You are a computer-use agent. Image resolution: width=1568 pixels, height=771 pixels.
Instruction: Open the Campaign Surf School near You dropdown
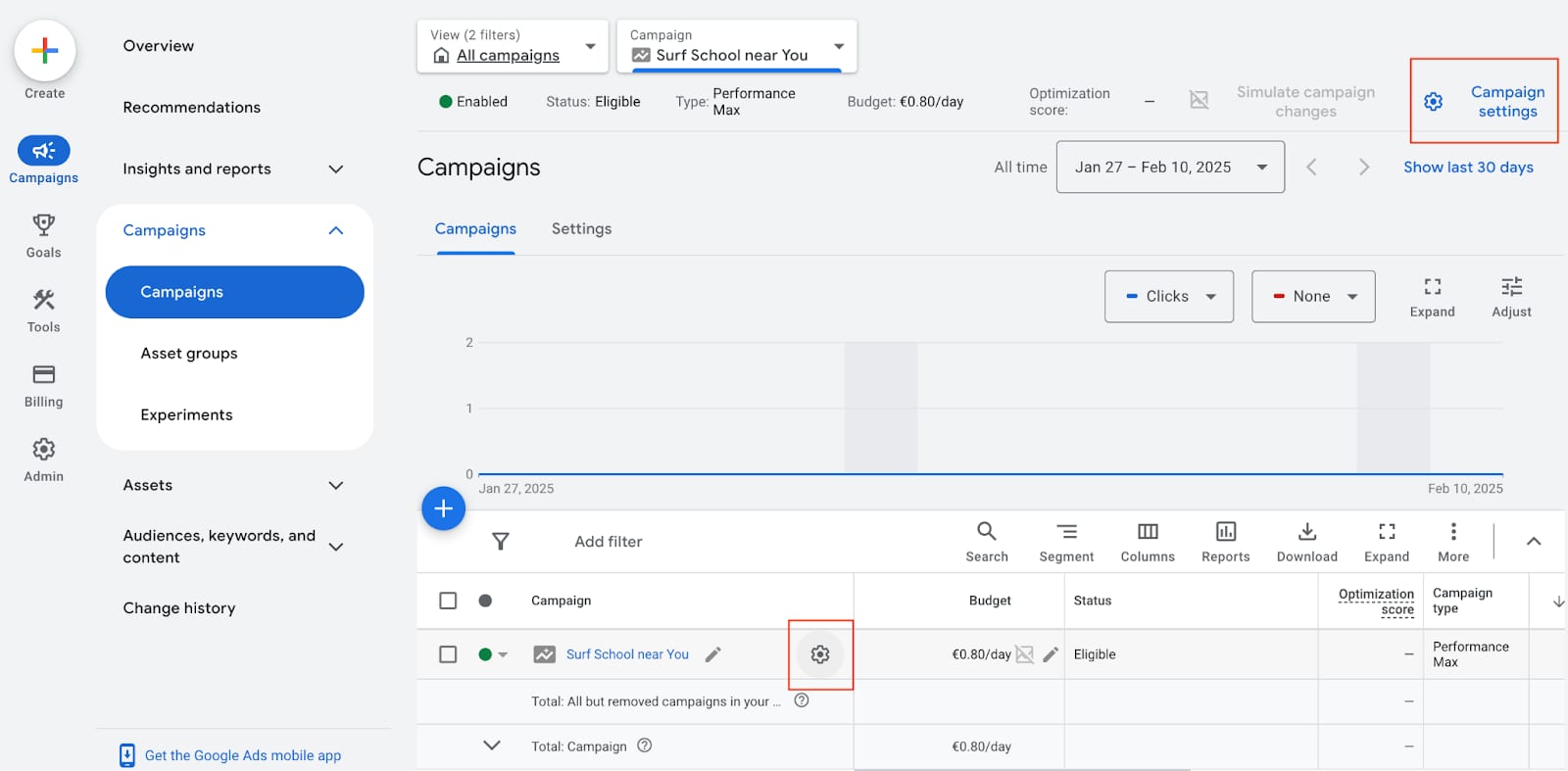[737, 46]
